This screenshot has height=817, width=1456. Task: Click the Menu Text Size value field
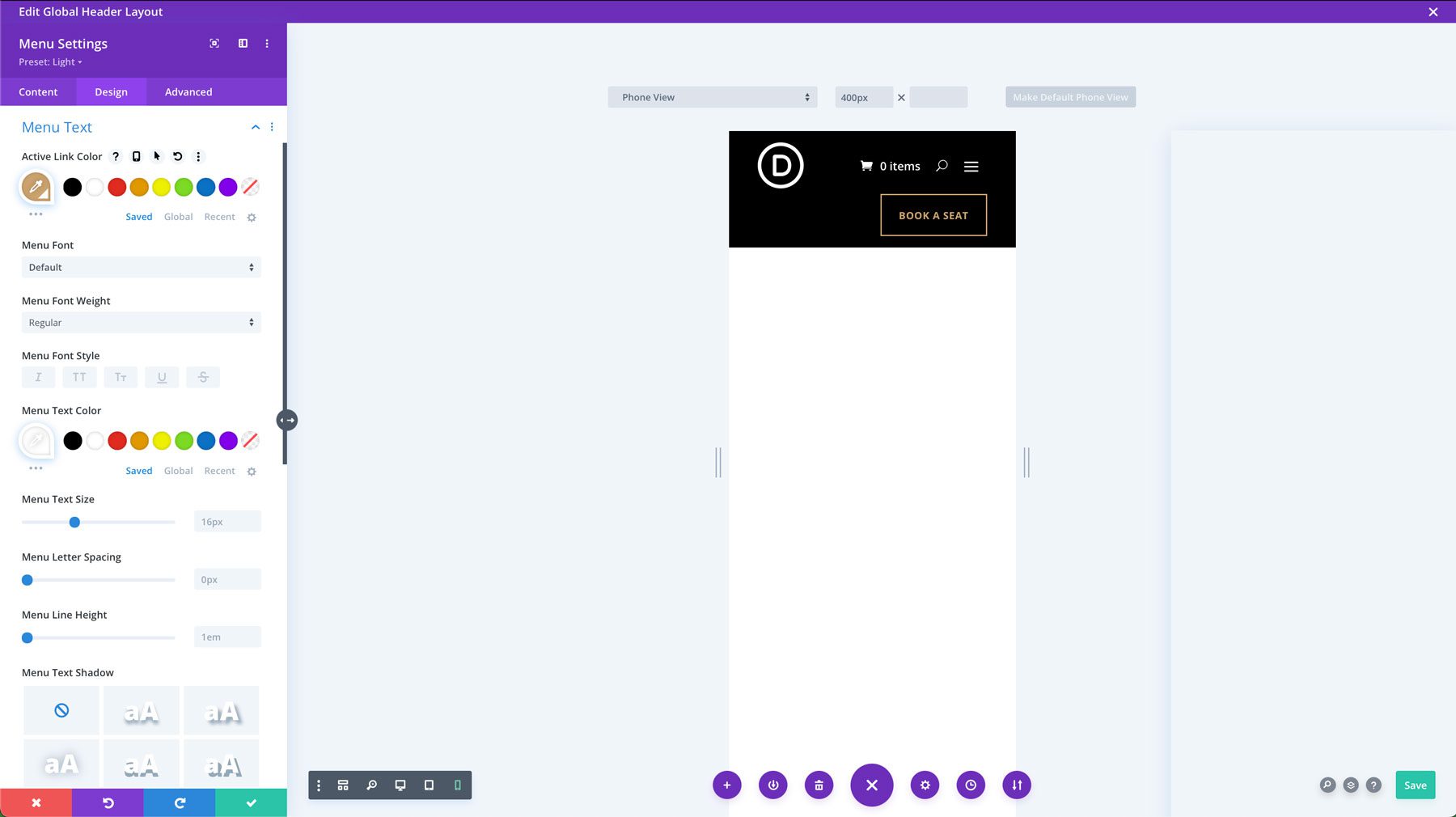226,521
